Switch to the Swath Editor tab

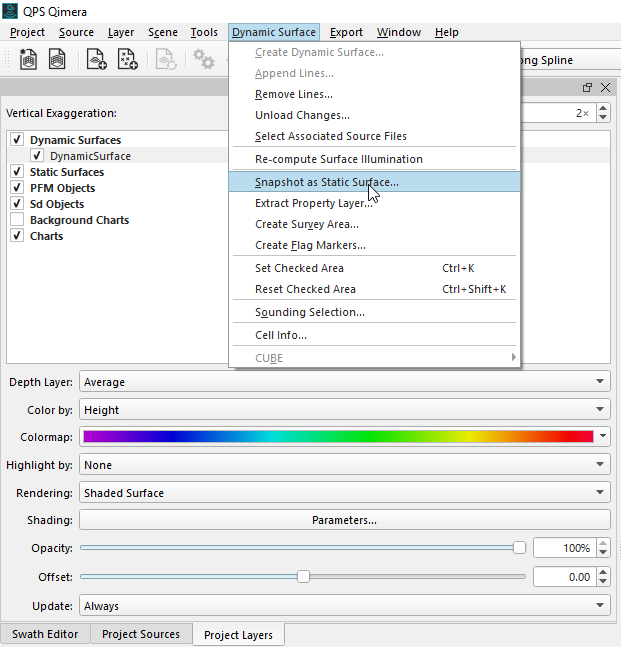click(45, 634)
